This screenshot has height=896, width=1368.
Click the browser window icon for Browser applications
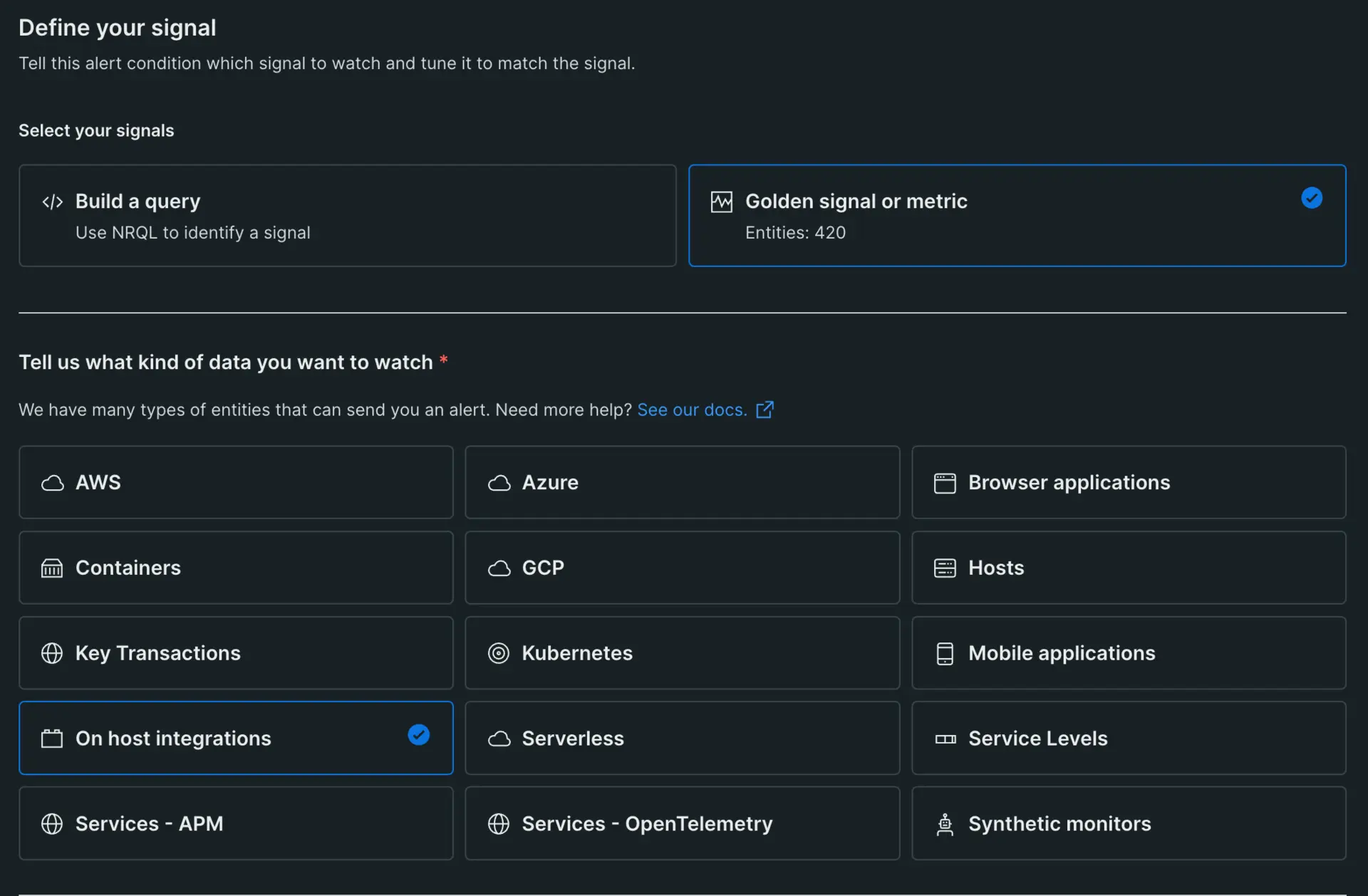click(x=945, y=483)
